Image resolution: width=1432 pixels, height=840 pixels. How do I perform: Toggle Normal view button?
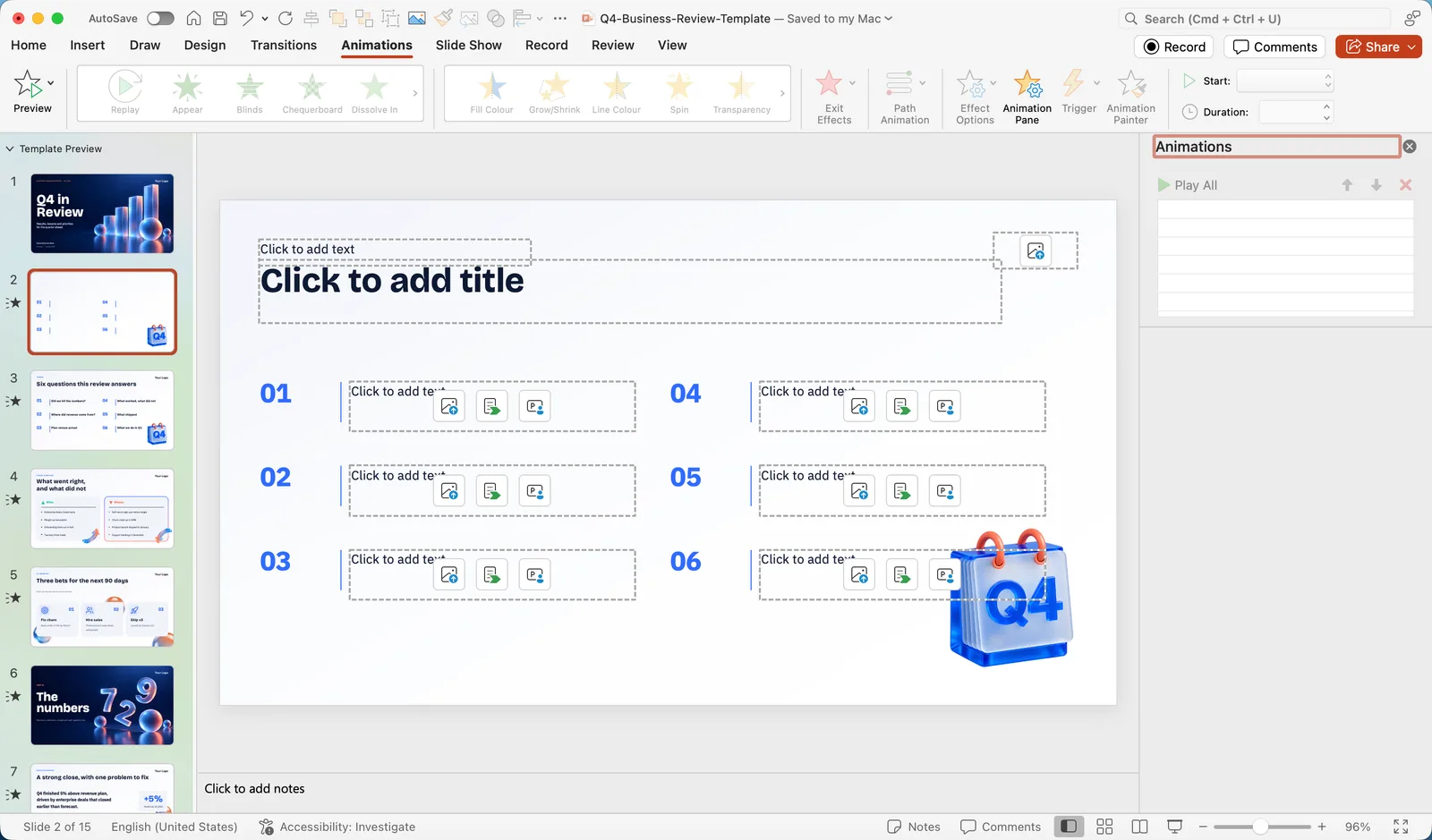tap(1068, 827)
